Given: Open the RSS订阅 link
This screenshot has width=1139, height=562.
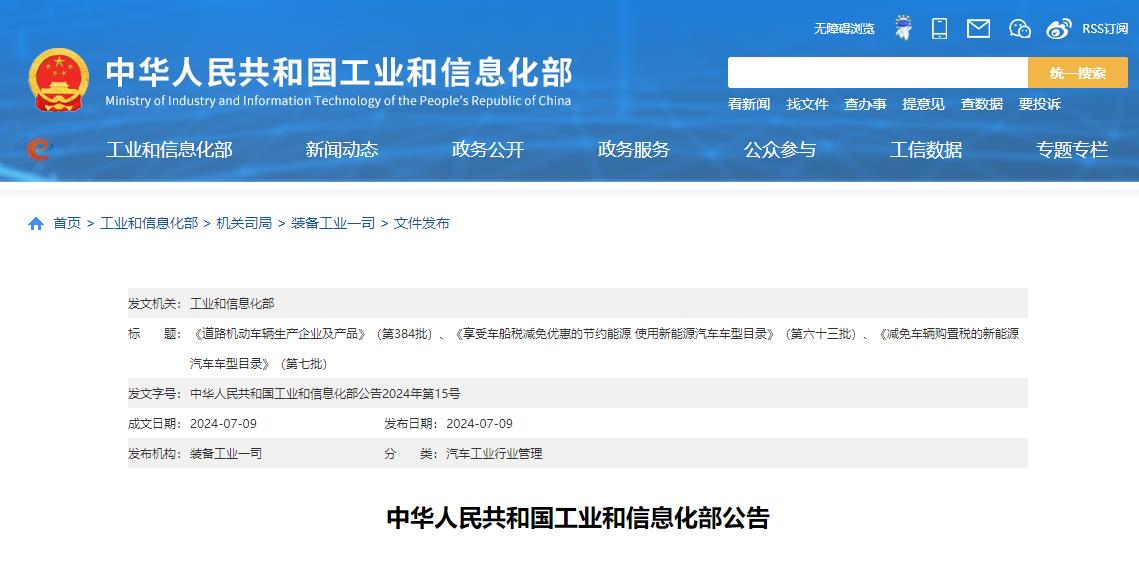Looking at the screenshot, I should [1105, 29].
